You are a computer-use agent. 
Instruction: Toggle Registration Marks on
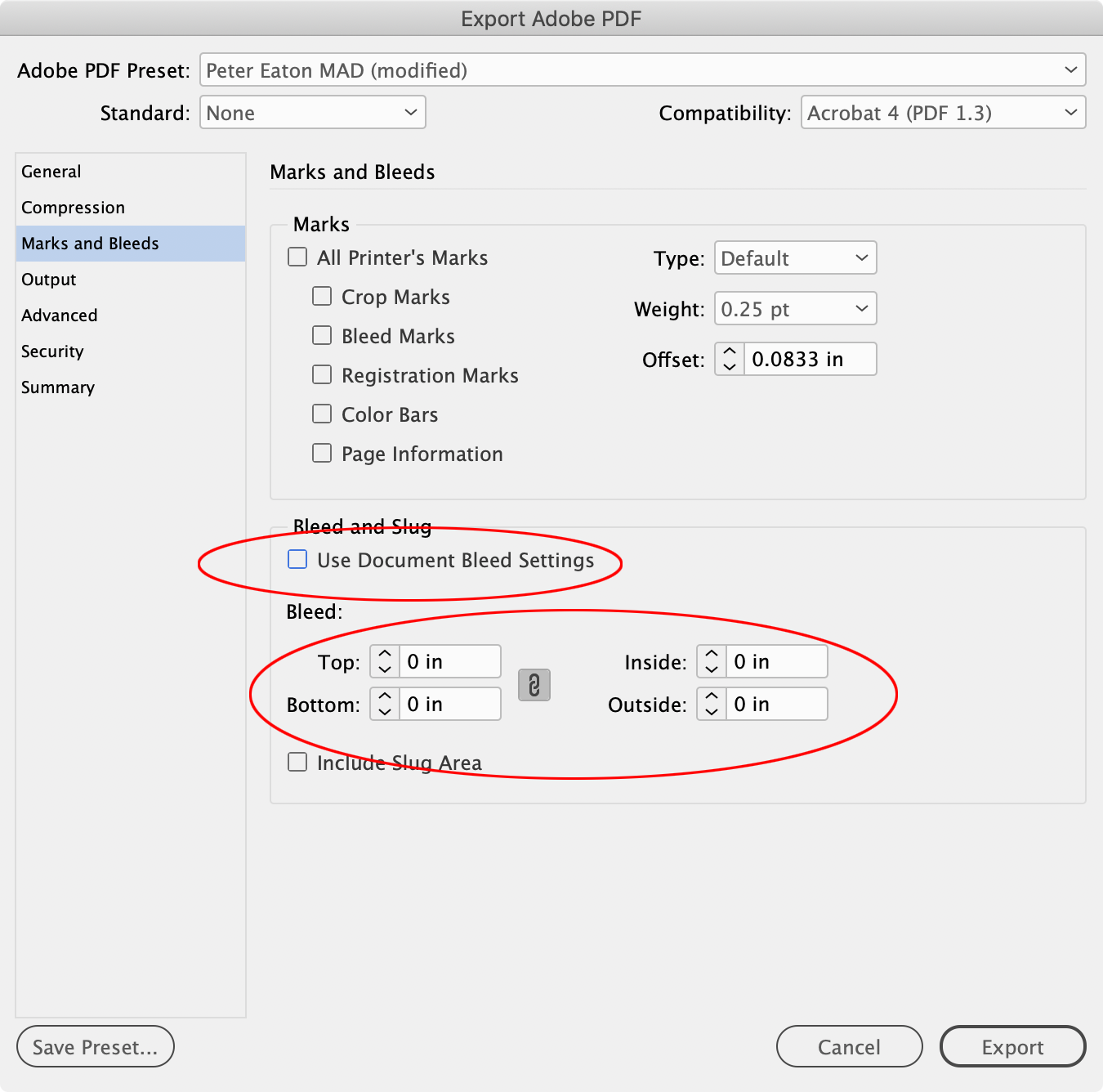(322, 374)
